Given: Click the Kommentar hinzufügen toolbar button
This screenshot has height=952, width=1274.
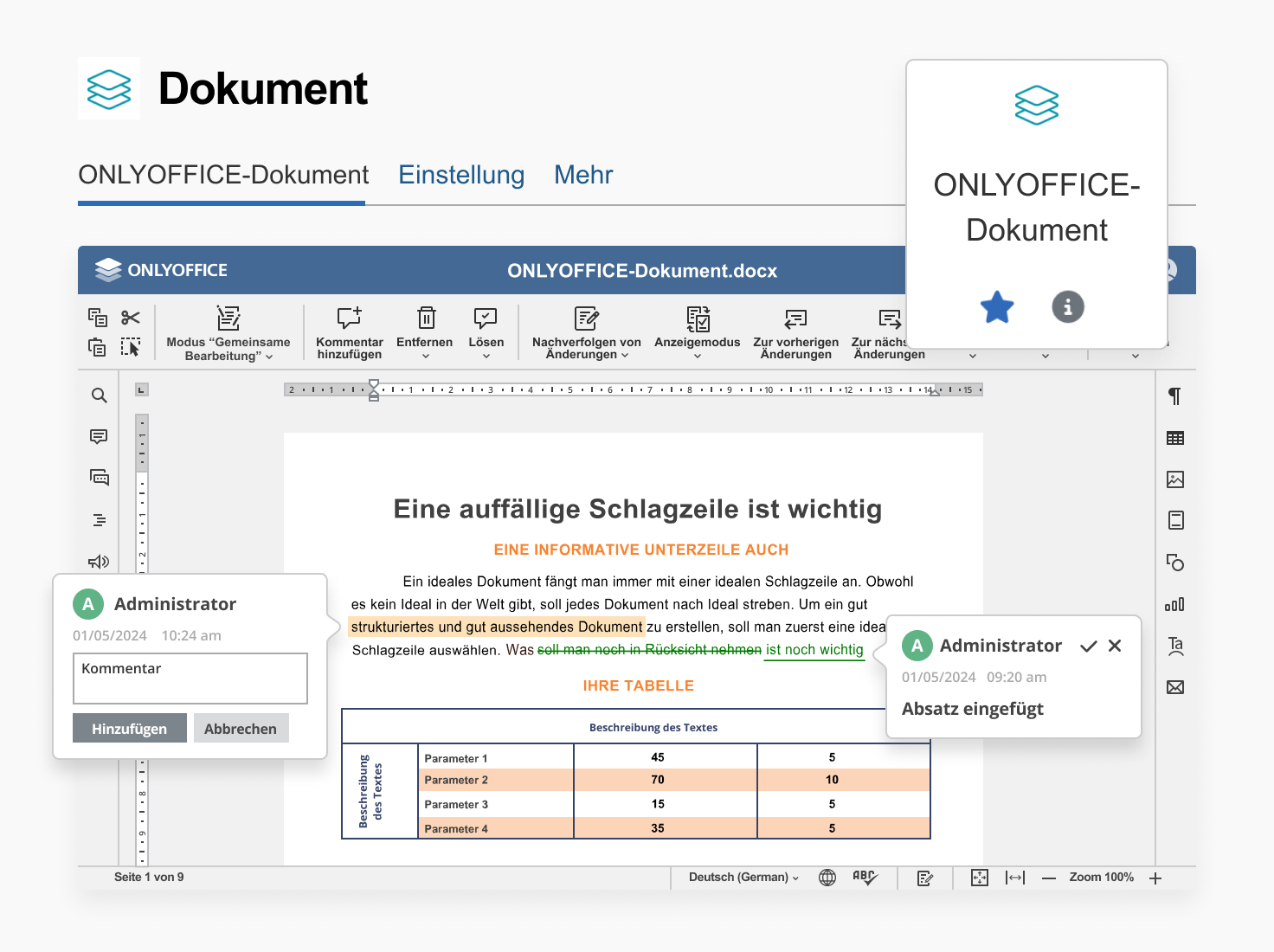Looking at the screenshot, I should 350,333.
